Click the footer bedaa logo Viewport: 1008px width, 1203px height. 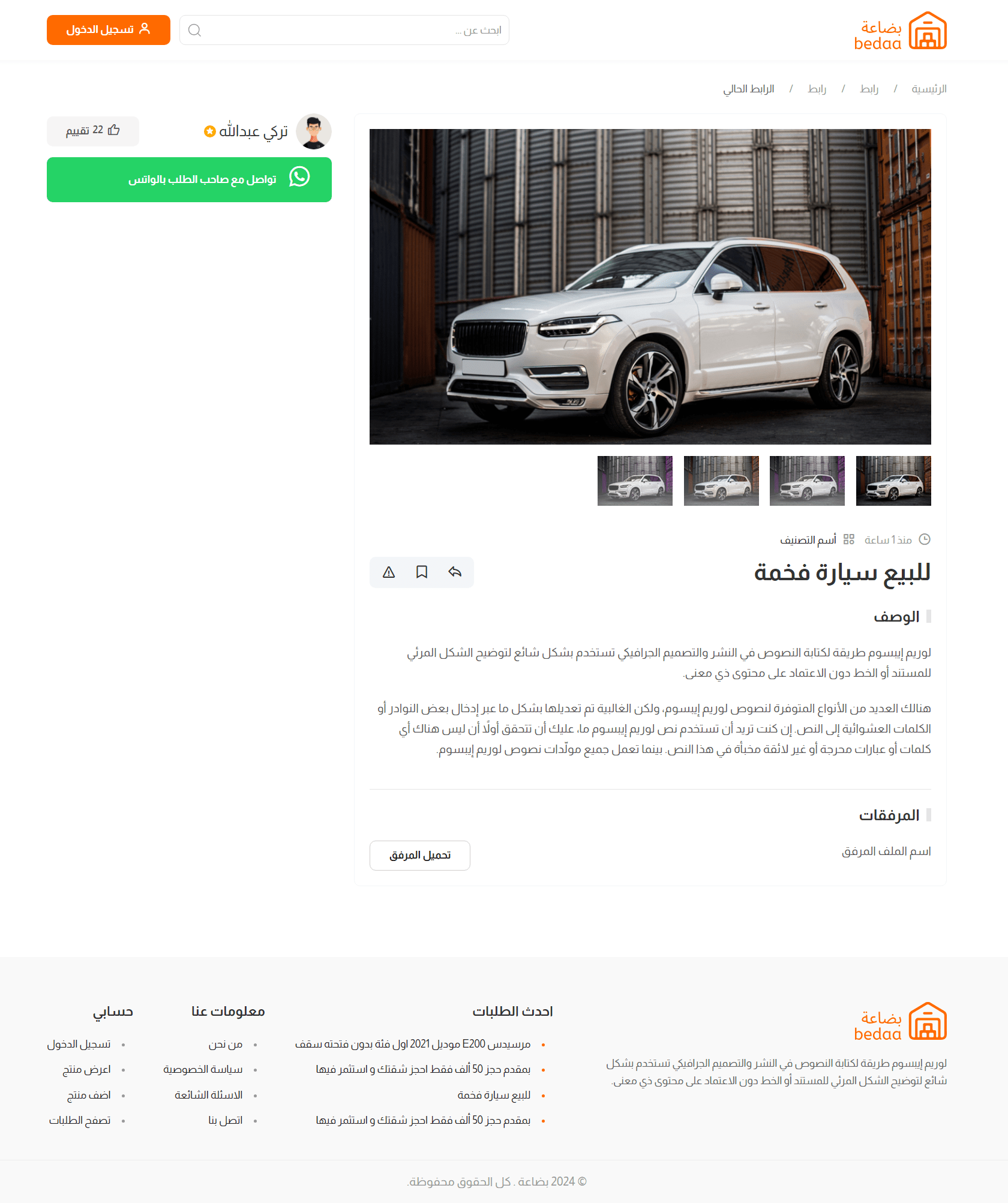click(x=900, y=1021)
